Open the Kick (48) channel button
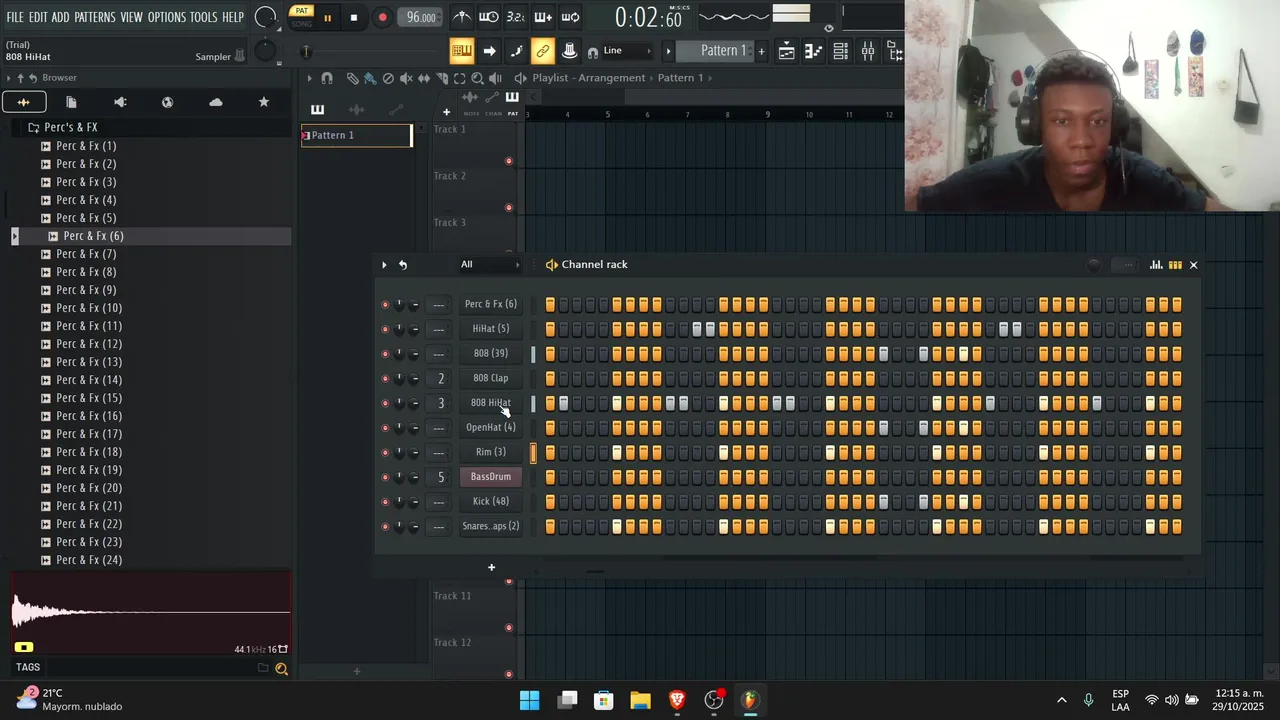The width and height of the screenshot is (1280, 720). coord(491,502)
